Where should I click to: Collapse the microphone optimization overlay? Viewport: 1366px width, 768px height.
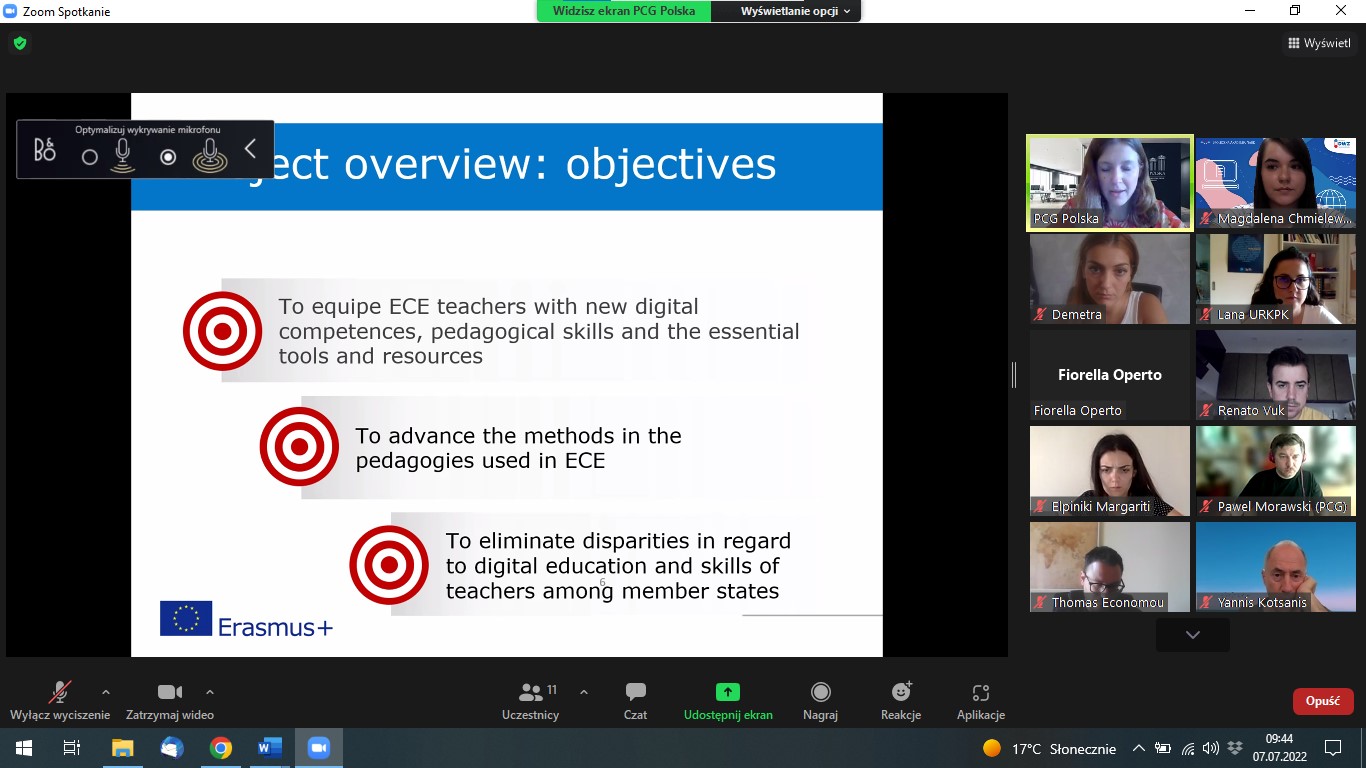[x=251, y=149]
